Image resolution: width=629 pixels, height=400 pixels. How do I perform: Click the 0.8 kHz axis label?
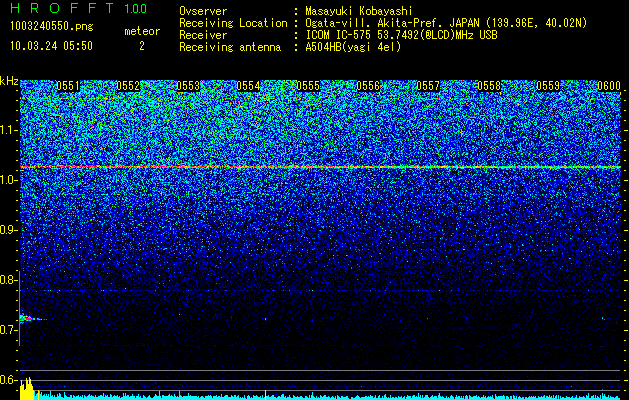[x=9, y=280]
